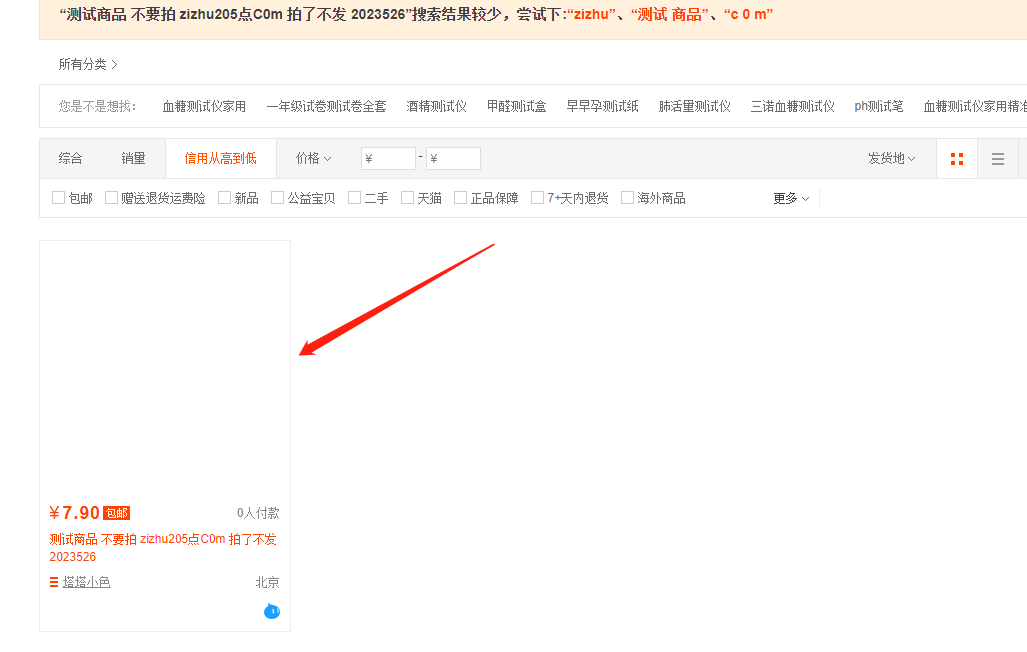Image resolution: width=1027 pixels, height=652 pixels.
Task: Enable the 包邮 checkbox filter
Action: click(x=59, y=198)
